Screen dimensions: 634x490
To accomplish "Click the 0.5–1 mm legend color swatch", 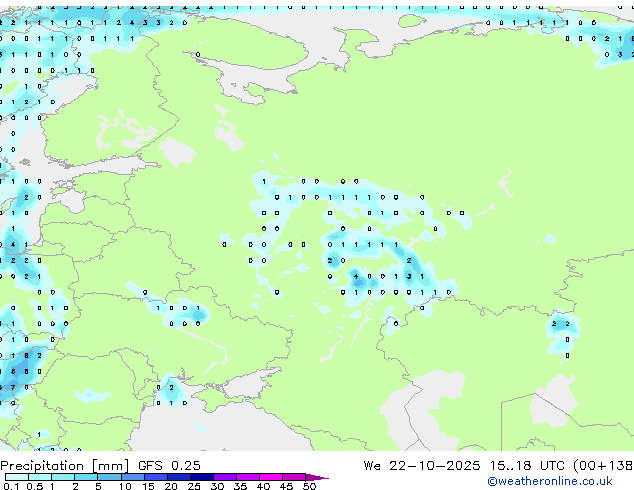I will [x=40, y=477].
